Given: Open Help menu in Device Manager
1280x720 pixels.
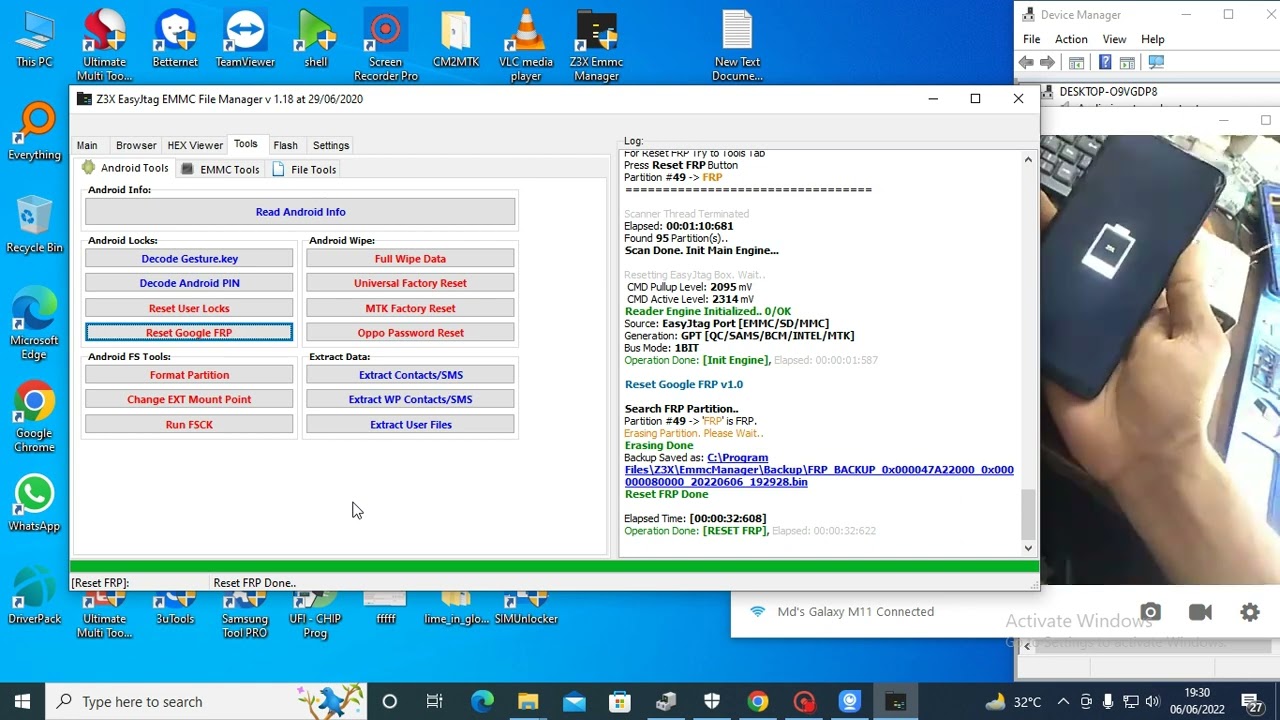Looking at the screenshot, I should pyautogui.click(x=1152, y=39).
